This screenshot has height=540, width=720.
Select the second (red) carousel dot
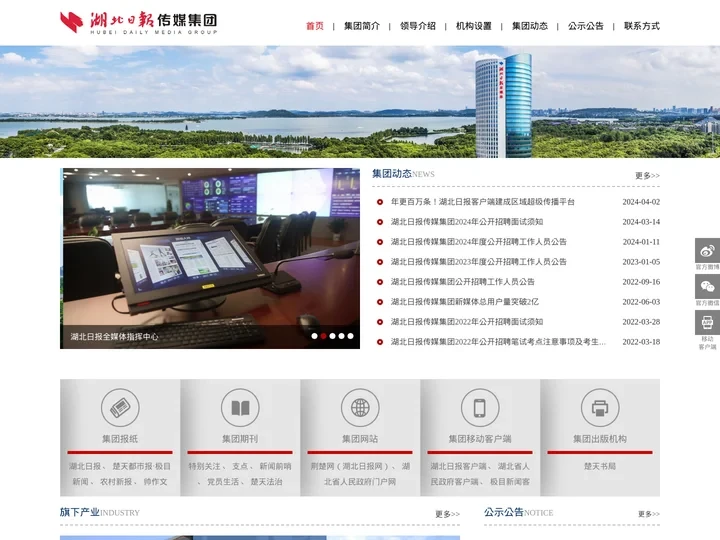(323, 336)
